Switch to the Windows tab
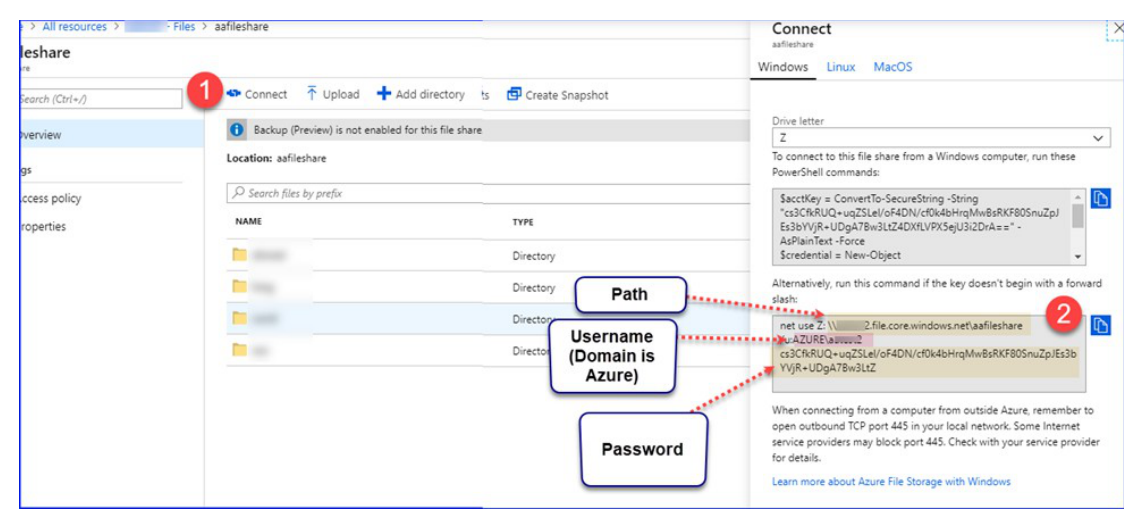The width and height of the screenshot is (1144, 528). coord(783,67)
